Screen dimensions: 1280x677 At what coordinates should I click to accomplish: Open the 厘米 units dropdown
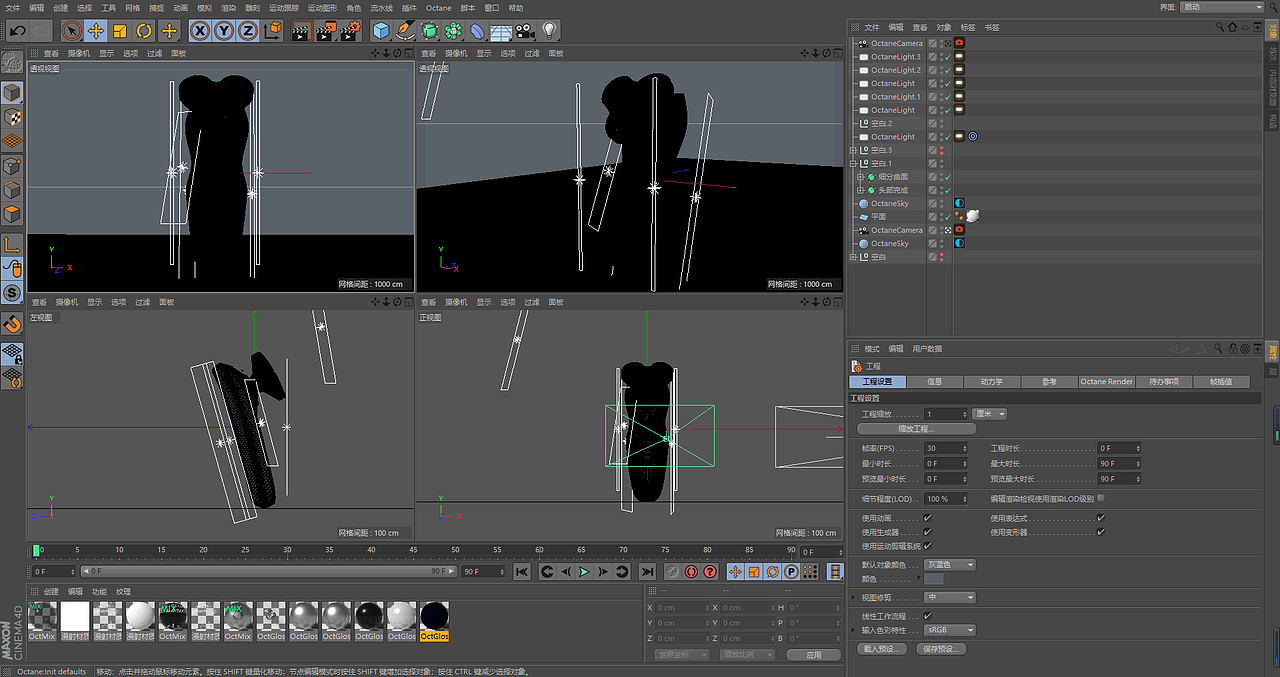click(989, 414)
